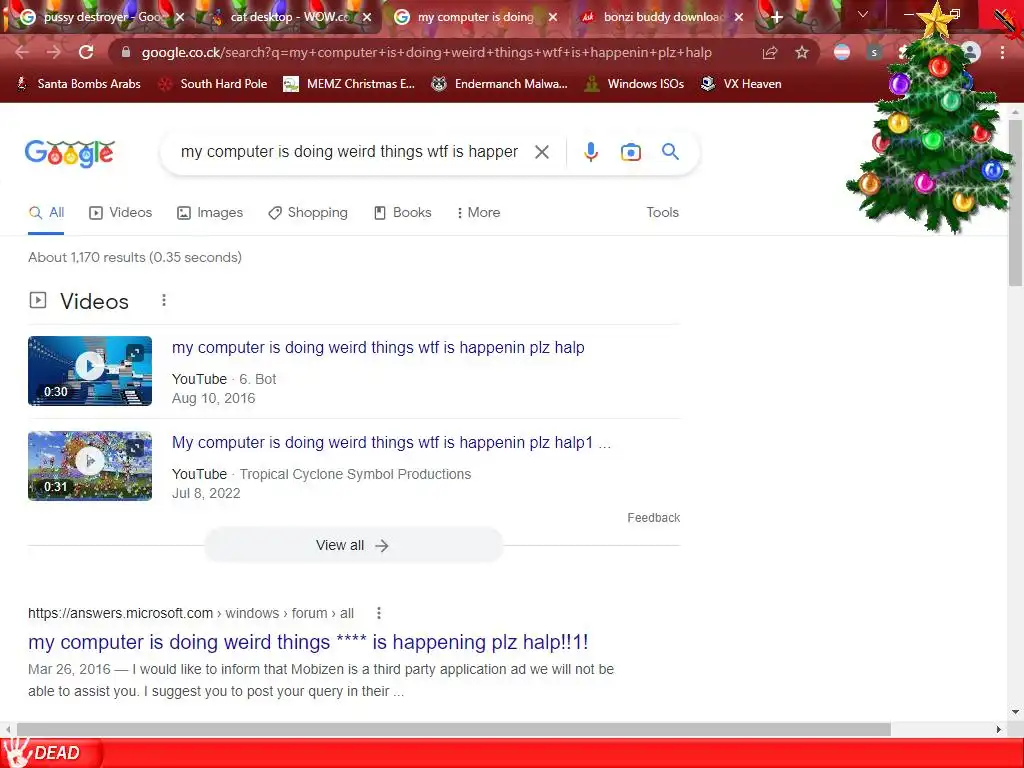This screenshot has width=1024, height=768.
Task: Select the All results tab
Action: [46, 212]
